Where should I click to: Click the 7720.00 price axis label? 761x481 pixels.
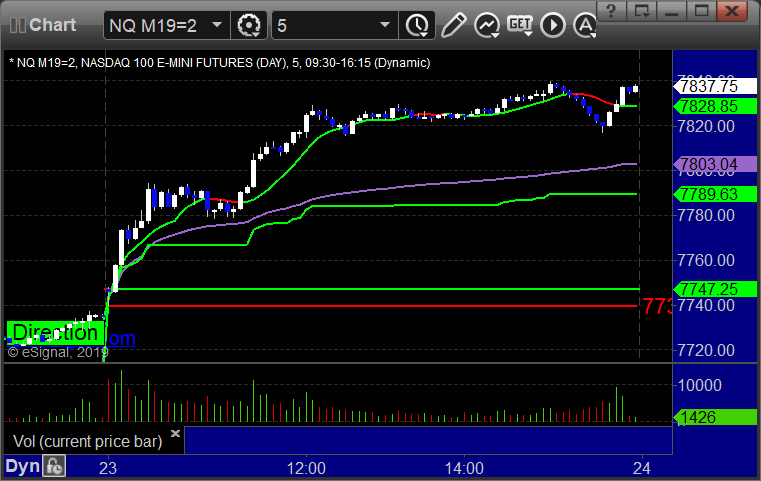coord(706,350)
